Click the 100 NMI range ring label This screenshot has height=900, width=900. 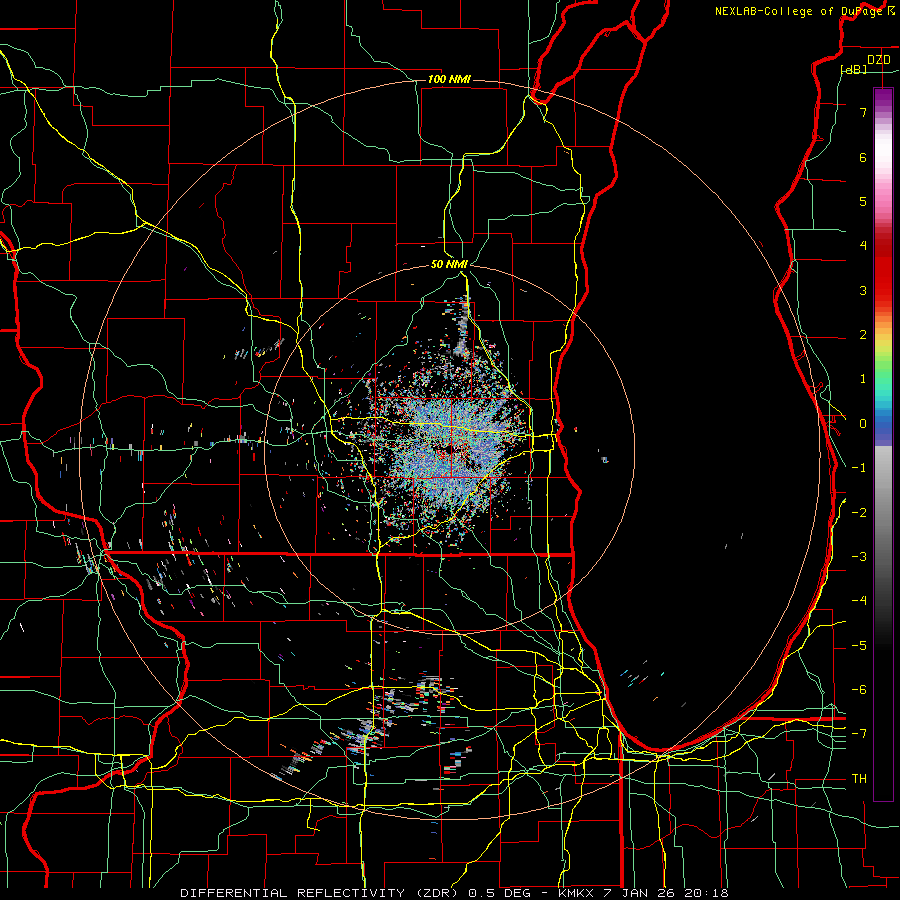(x=449, y=79)
